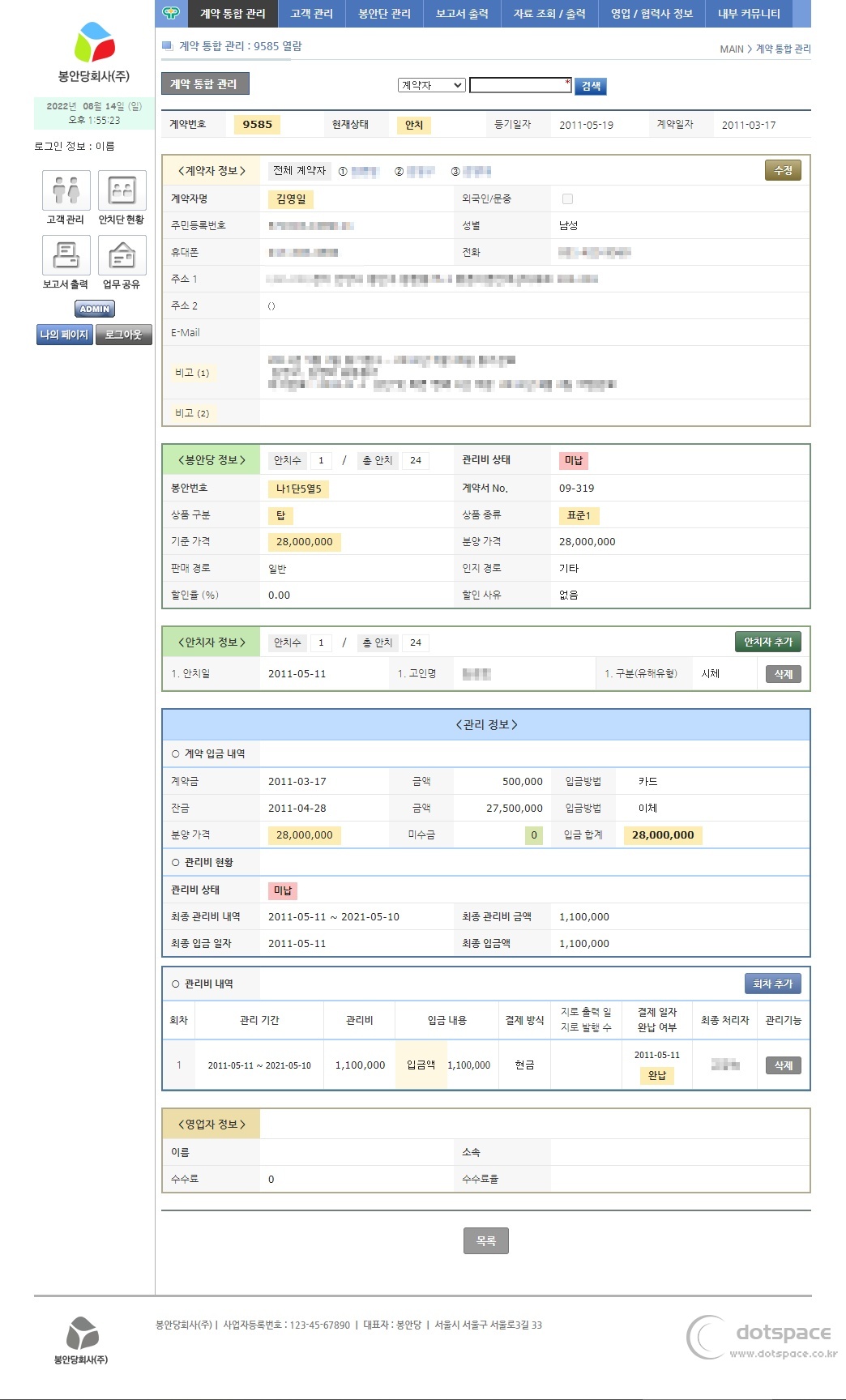
Task: Click the 등기일자 value 2011-05-19
Action: [x=586, y=126]
